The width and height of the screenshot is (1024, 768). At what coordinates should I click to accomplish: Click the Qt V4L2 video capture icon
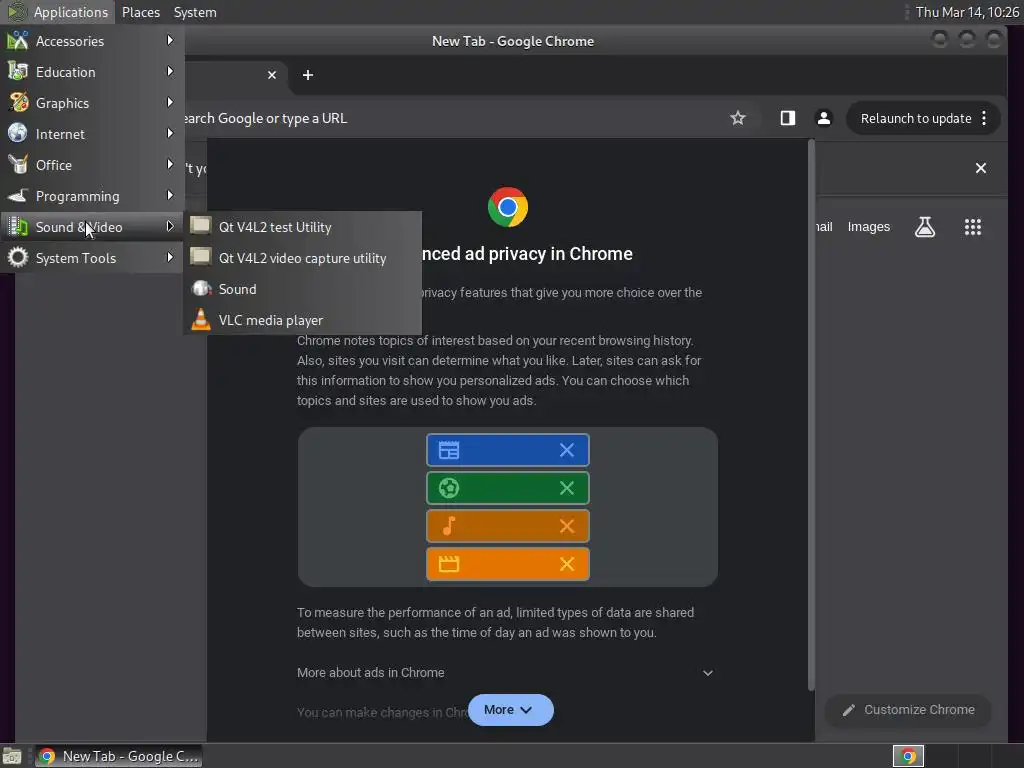click(200, 257)
